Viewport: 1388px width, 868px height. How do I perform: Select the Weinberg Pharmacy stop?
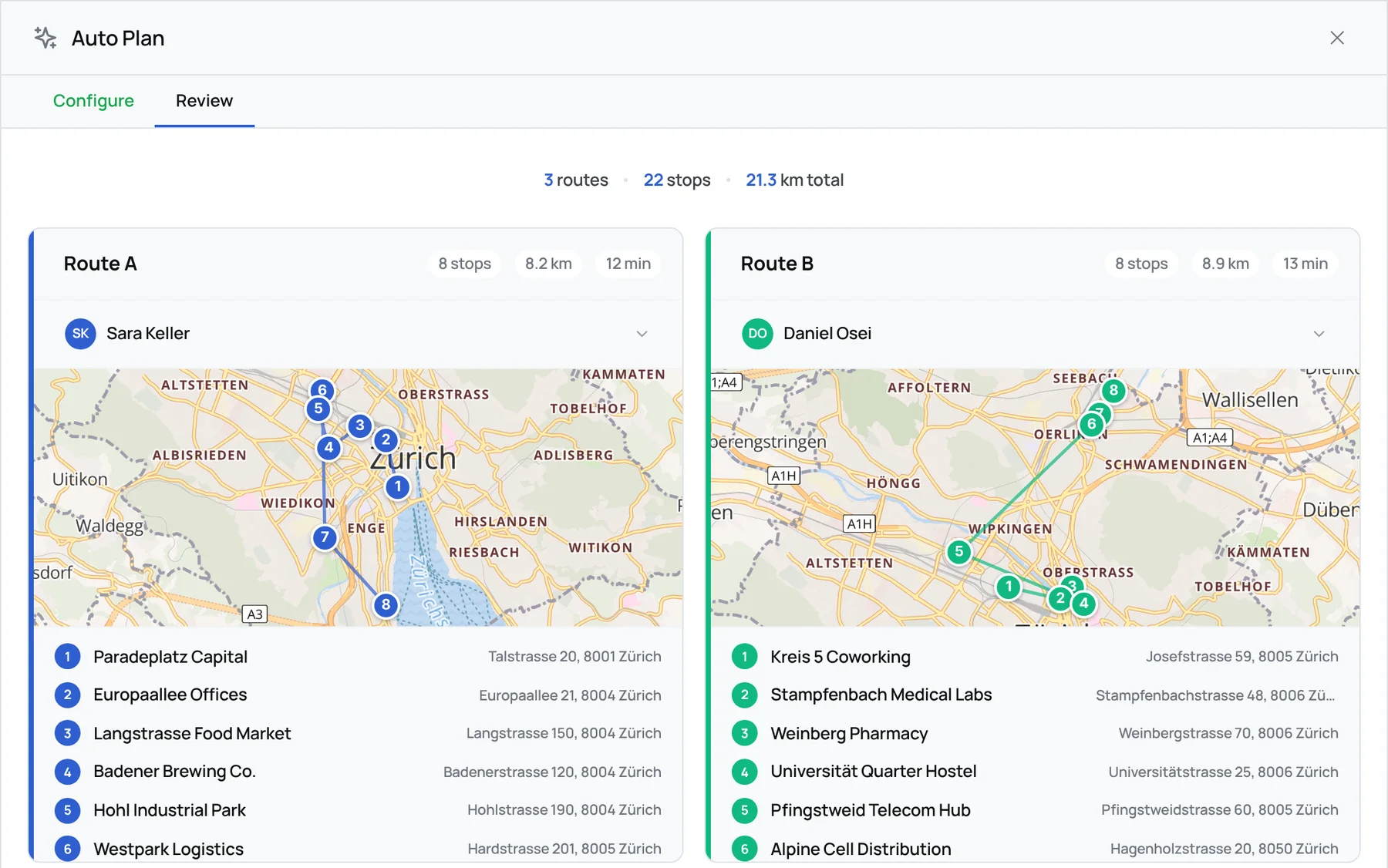[x=1035, y=734]
